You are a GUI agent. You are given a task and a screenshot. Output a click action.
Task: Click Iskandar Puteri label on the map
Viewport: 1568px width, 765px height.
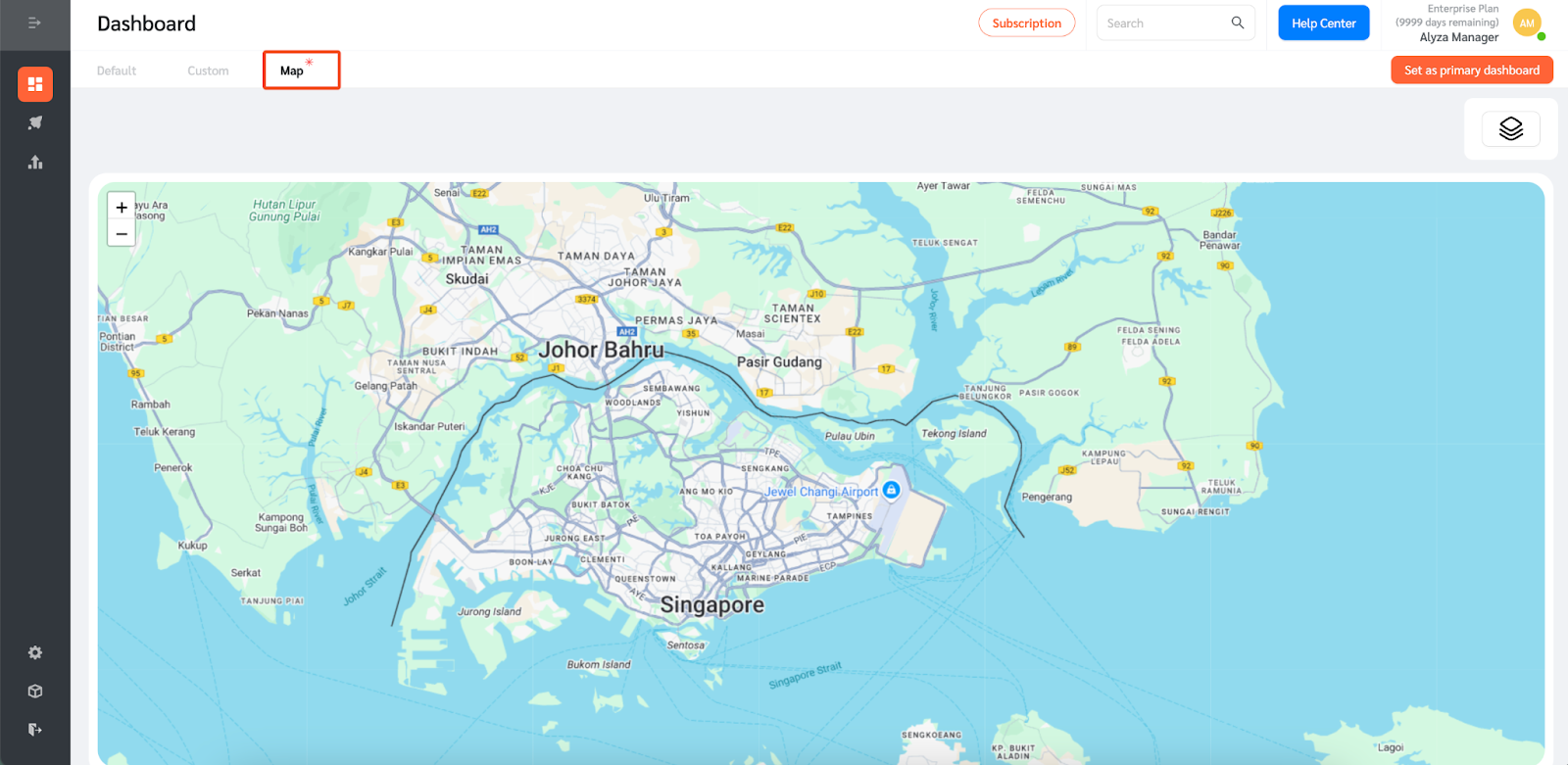(x=429, y=426)
